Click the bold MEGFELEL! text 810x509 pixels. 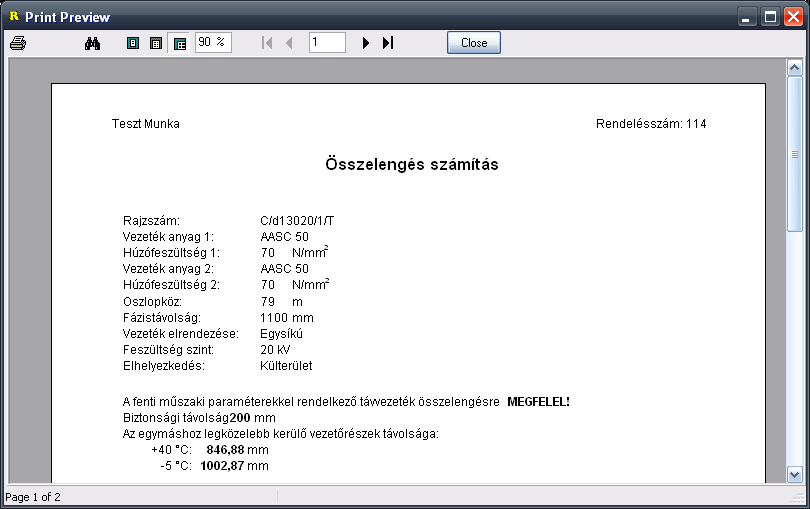pos(538,402)
